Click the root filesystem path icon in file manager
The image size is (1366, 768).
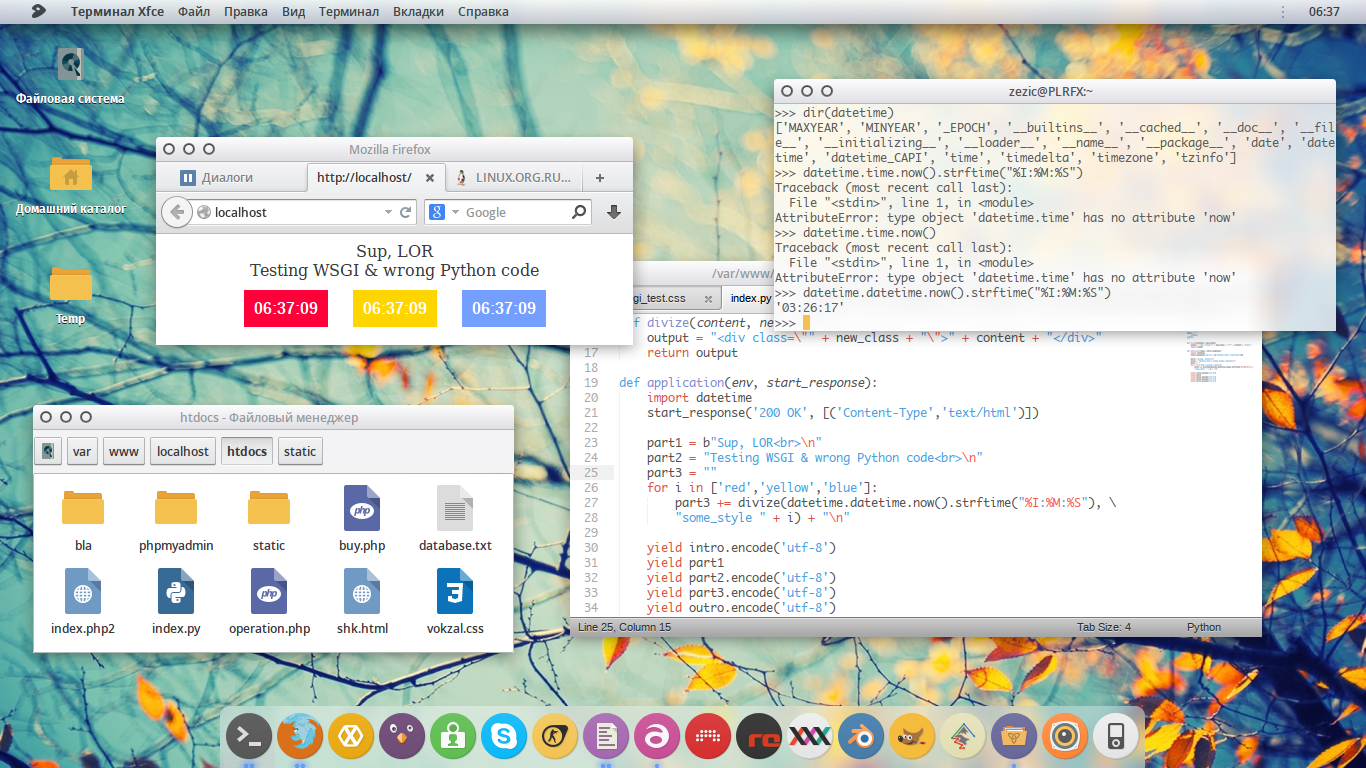tap(48, 451)
